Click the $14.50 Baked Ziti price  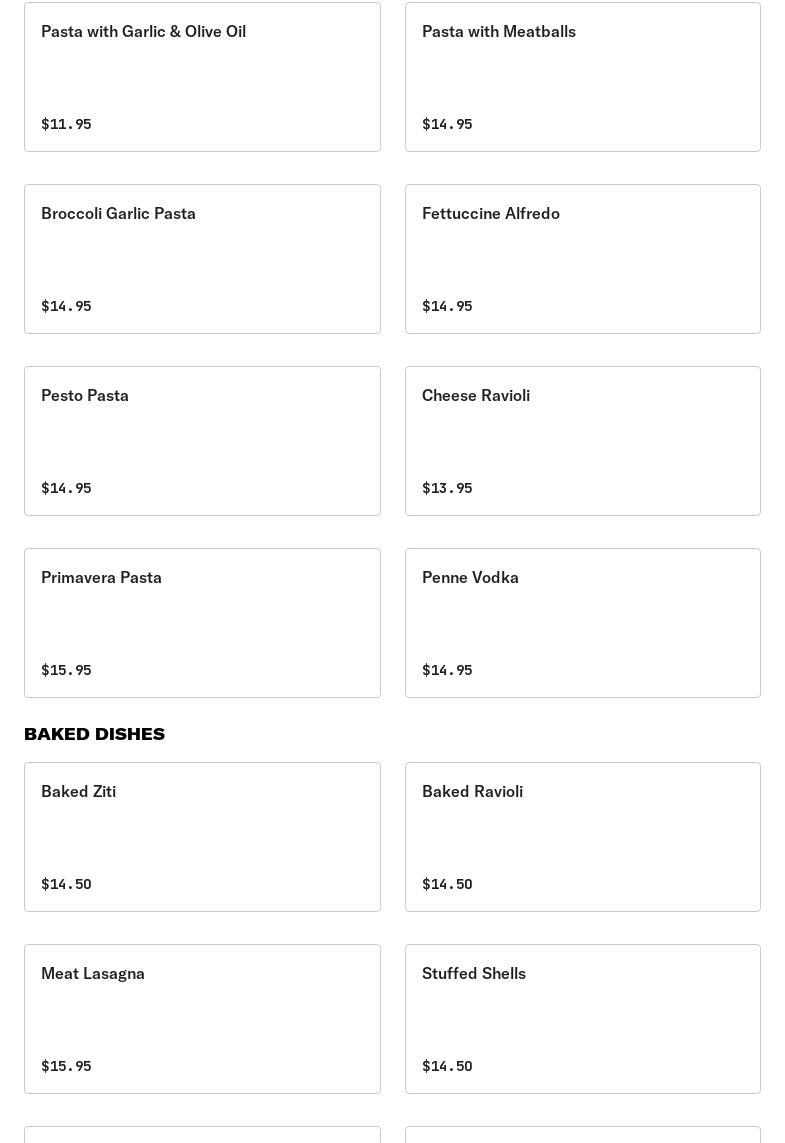click(66, 884)
